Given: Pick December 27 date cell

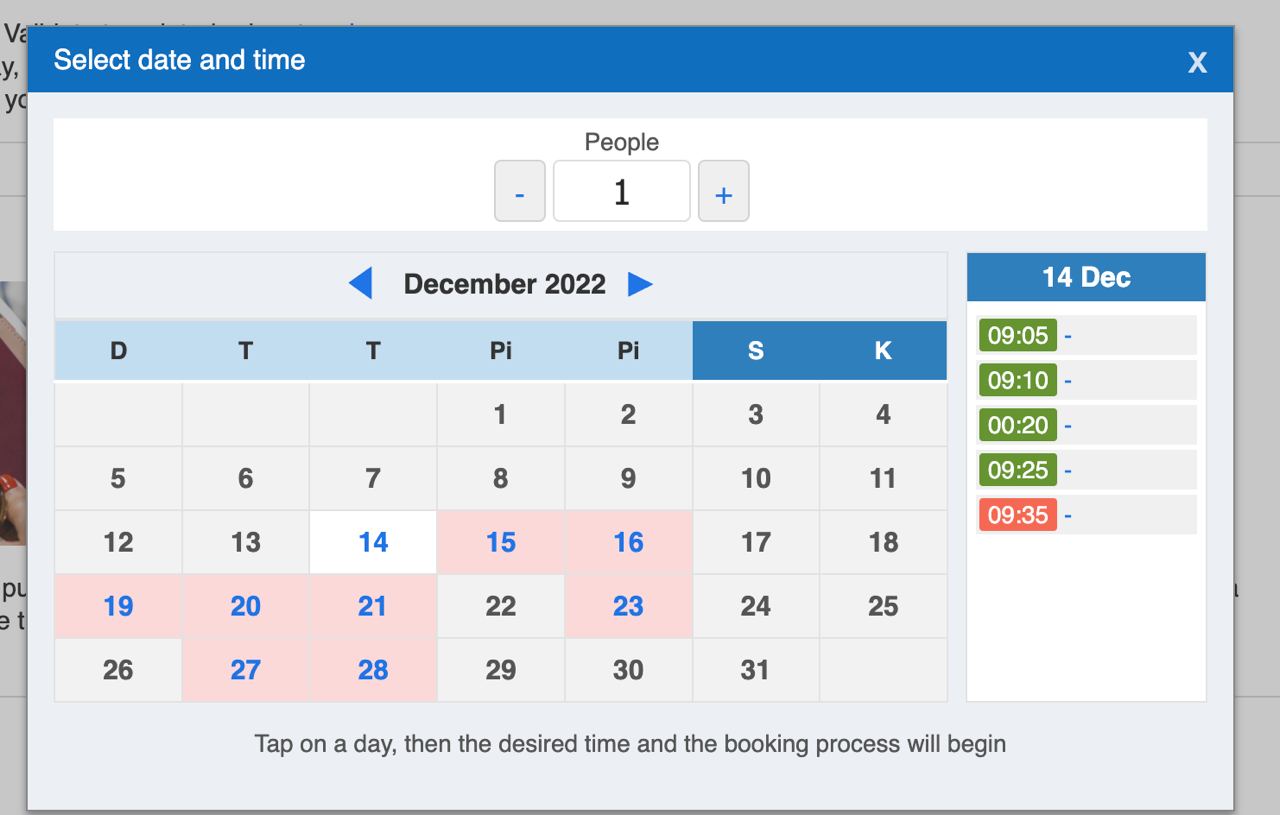Looking at the screenshot, I should click(245, 670).
